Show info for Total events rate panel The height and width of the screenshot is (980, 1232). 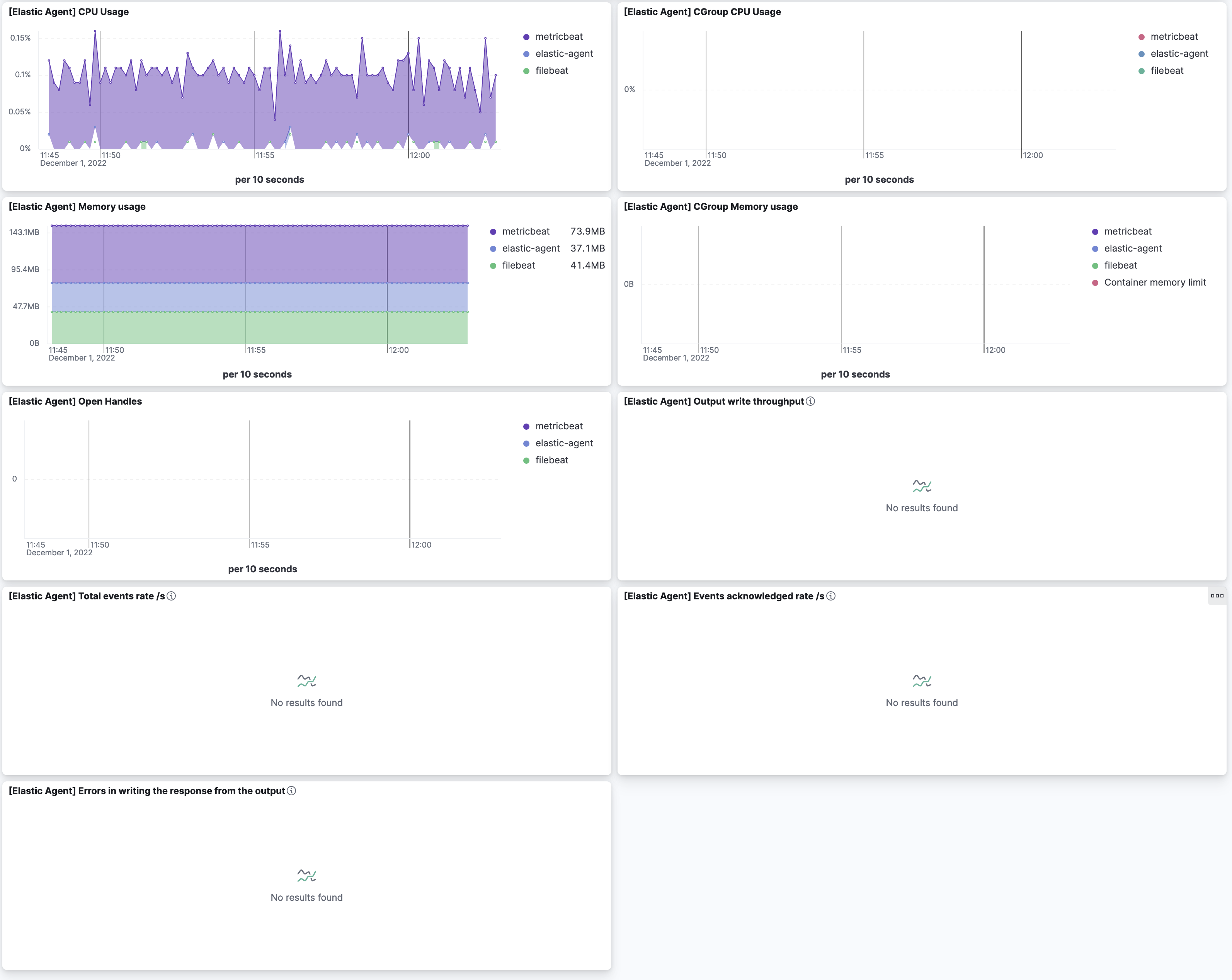click(x=172, y=596)
